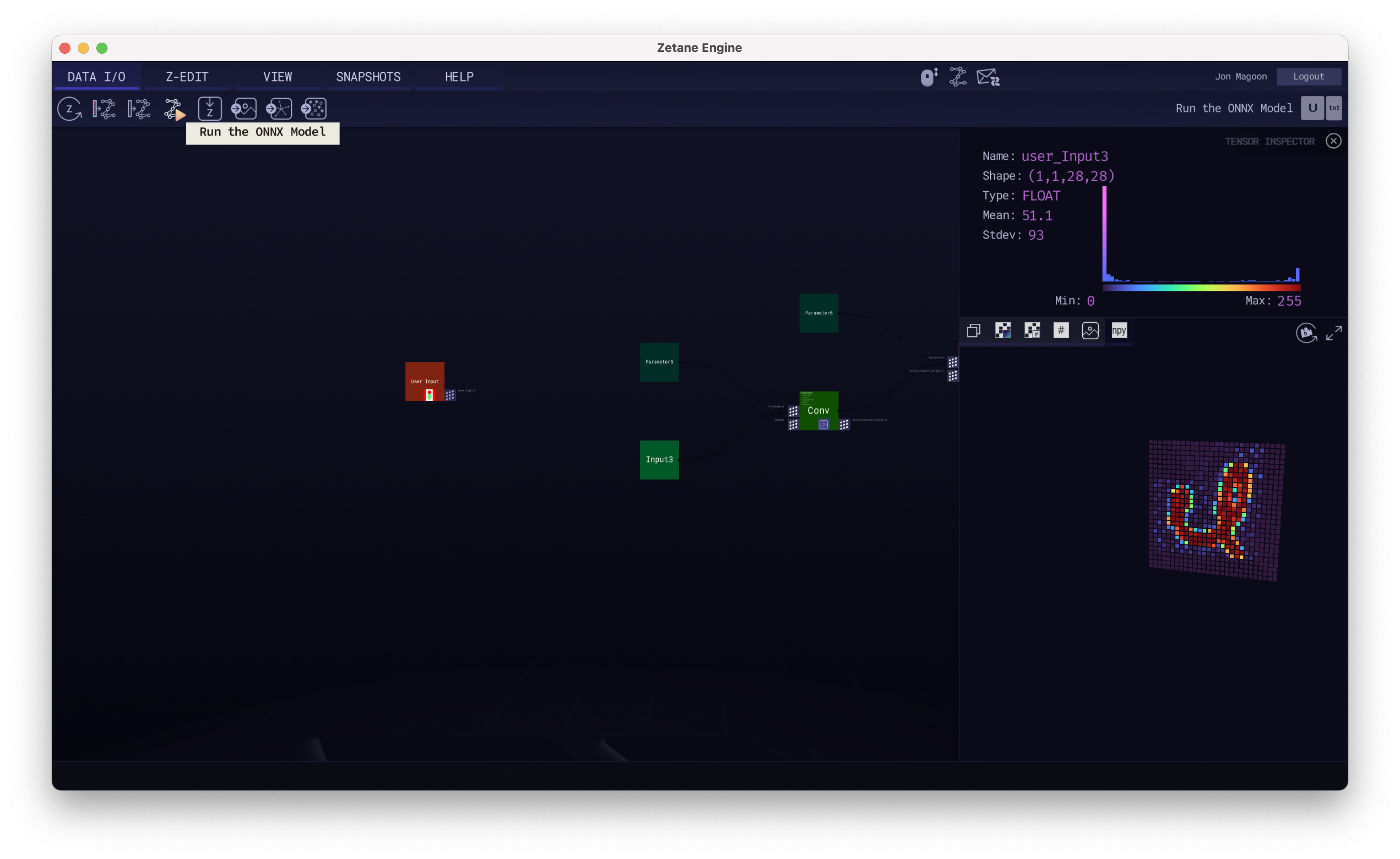The image size is (1400, 859).
Task: Open the mouse controls help icon
Action: pyautogui.click(x=929, y=77)
